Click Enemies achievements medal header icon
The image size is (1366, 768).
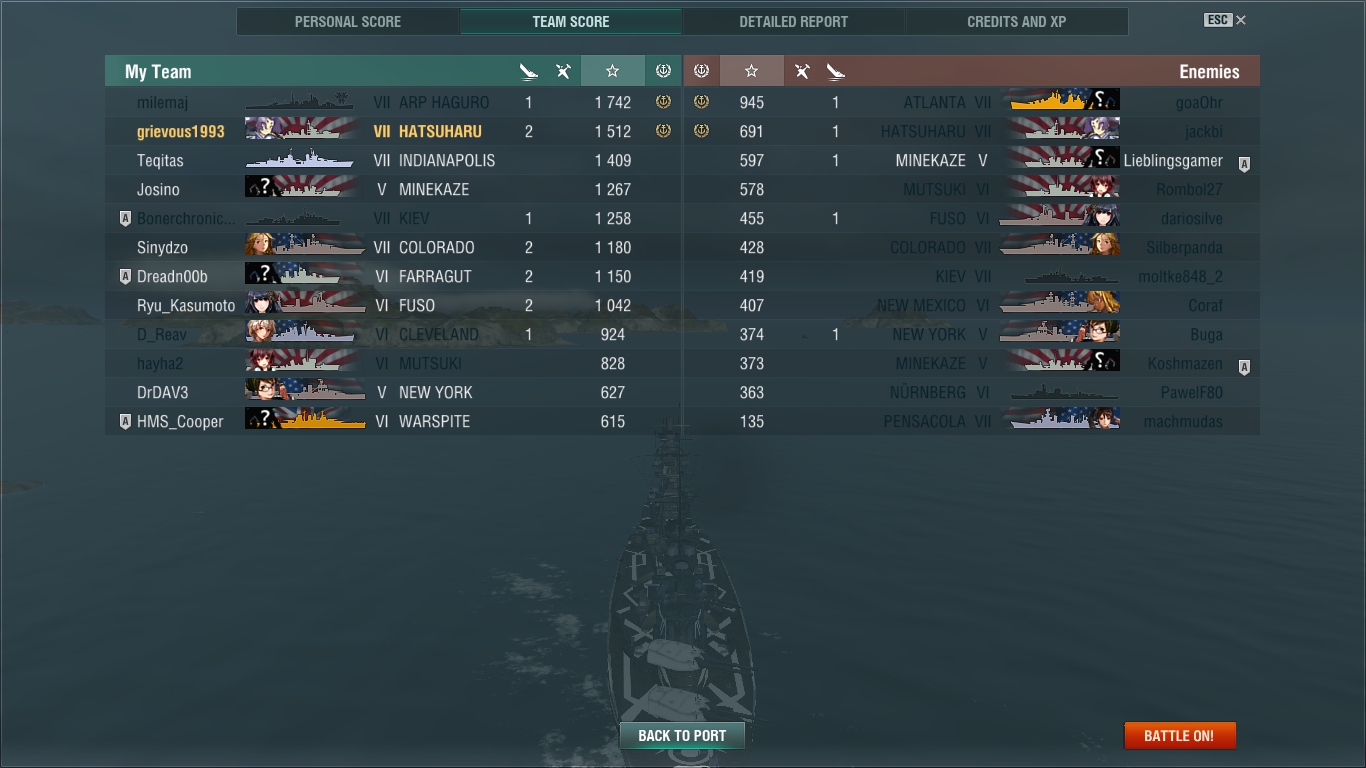coord(701,71)
